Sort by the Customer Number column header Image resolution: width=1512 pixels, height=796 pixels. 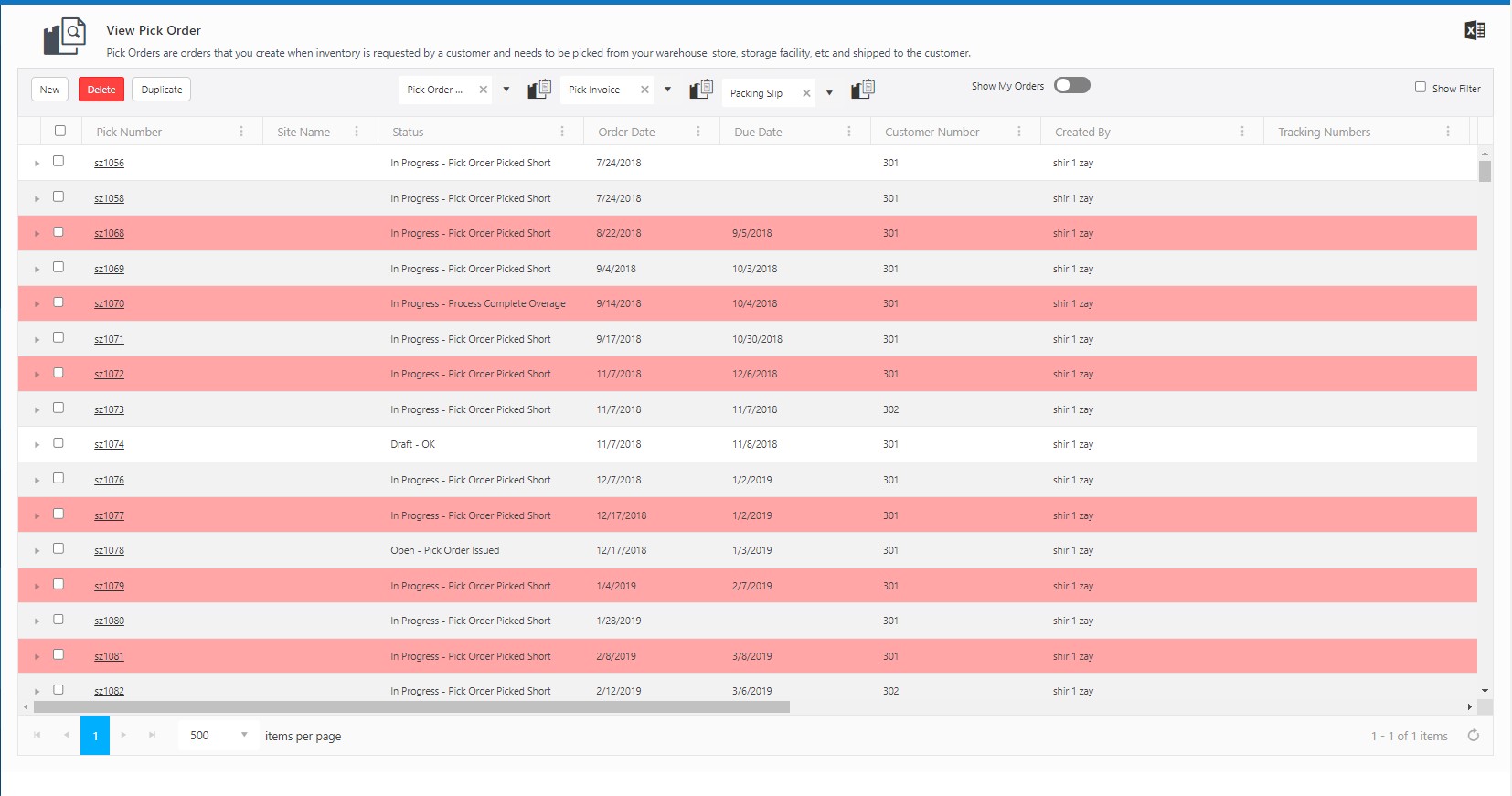coord(932,132)
